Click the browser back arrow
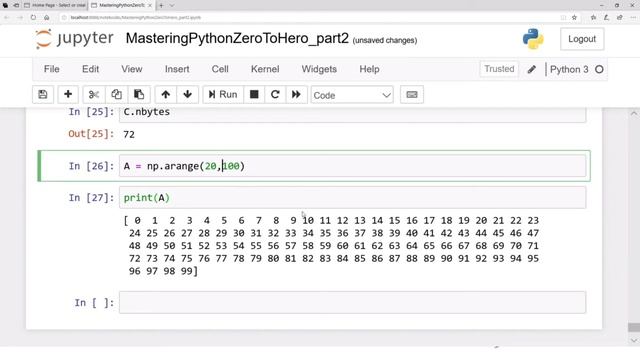Screen dimensions: 640x360 (x=7, y=18)
